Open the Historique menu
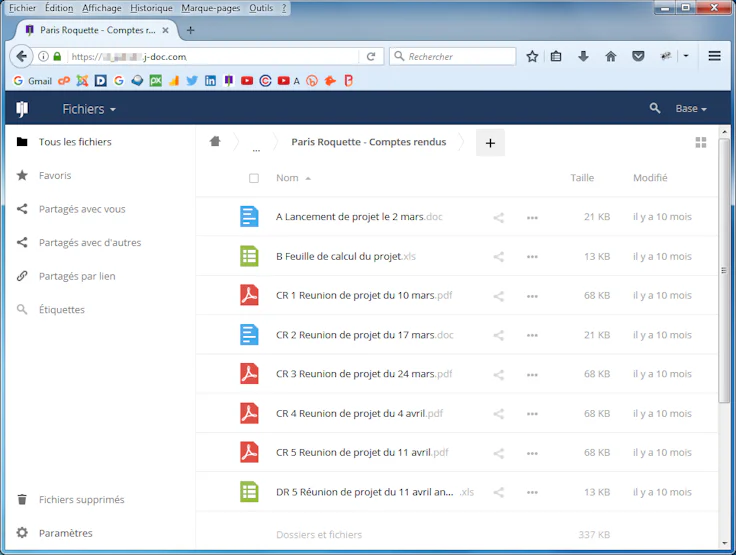 point(151,8)
